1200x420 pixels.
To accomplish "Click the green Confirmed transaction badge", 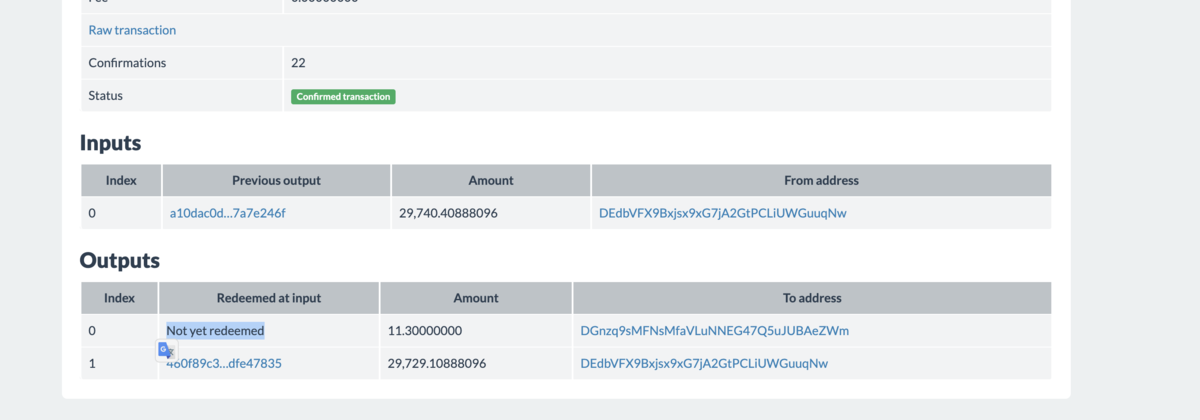I will [x=343, y=97].
